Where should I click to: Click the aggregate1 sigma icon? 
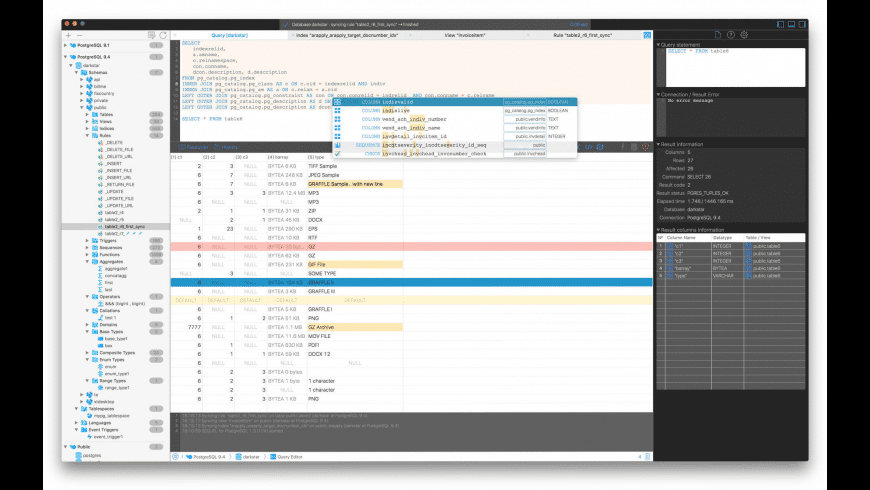coord(100,269)
